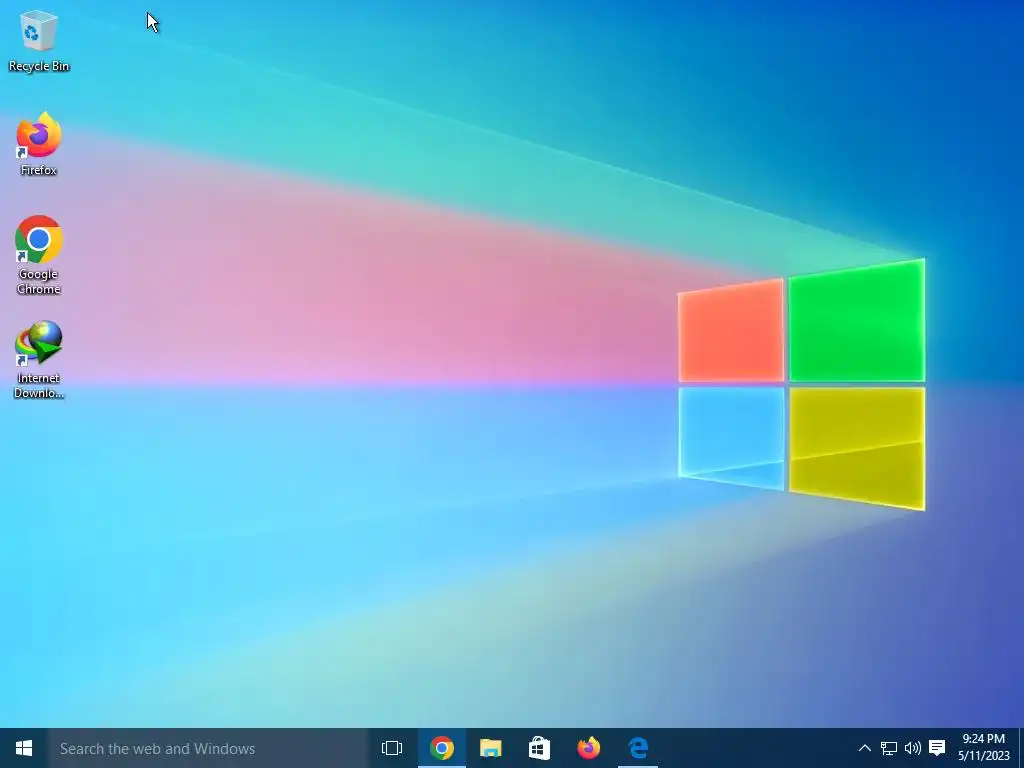Open the Windows Start menu
Viewport: 1024px width, 768px height.
[x=24, y=748]
